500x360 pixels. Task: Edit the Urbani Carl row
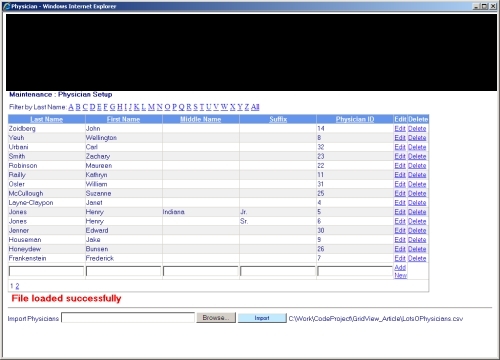pyautogui.click(x=400, y=147)
